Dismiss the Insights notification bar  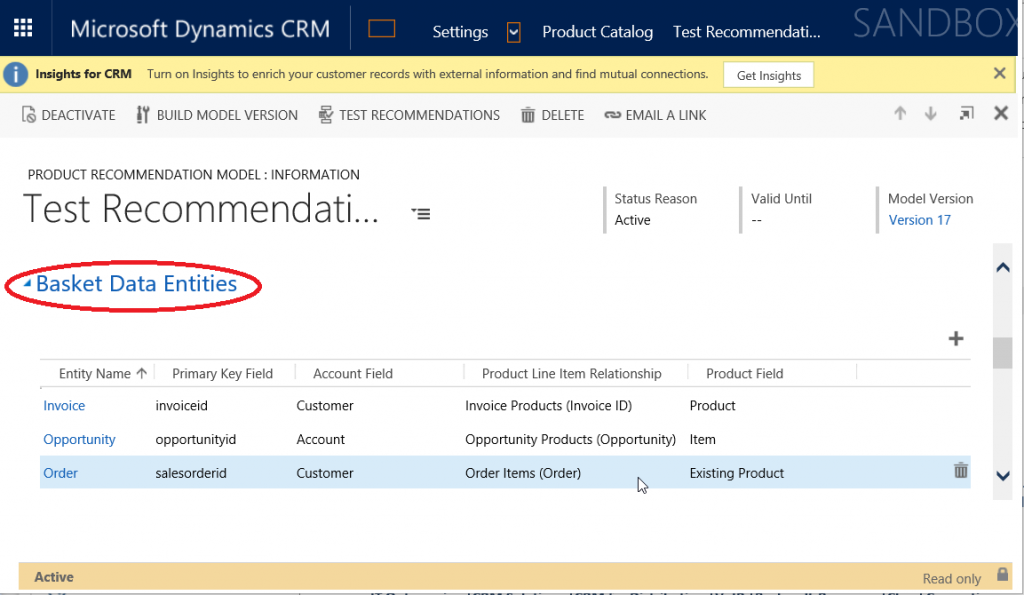pos(999,73)
